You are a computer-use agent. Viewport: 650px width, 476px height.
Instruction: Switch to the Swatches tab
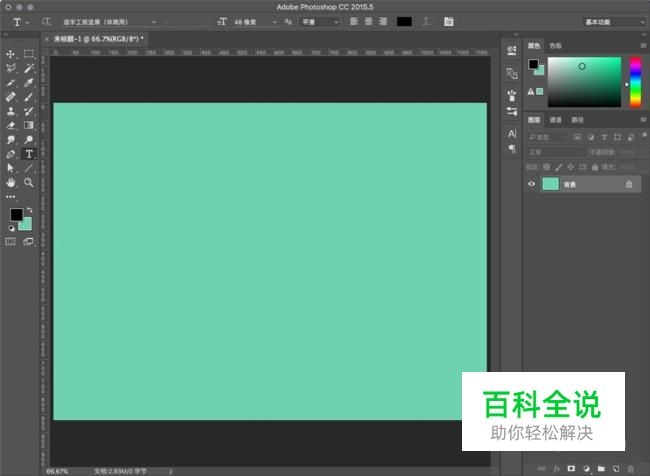pos(556,45)
